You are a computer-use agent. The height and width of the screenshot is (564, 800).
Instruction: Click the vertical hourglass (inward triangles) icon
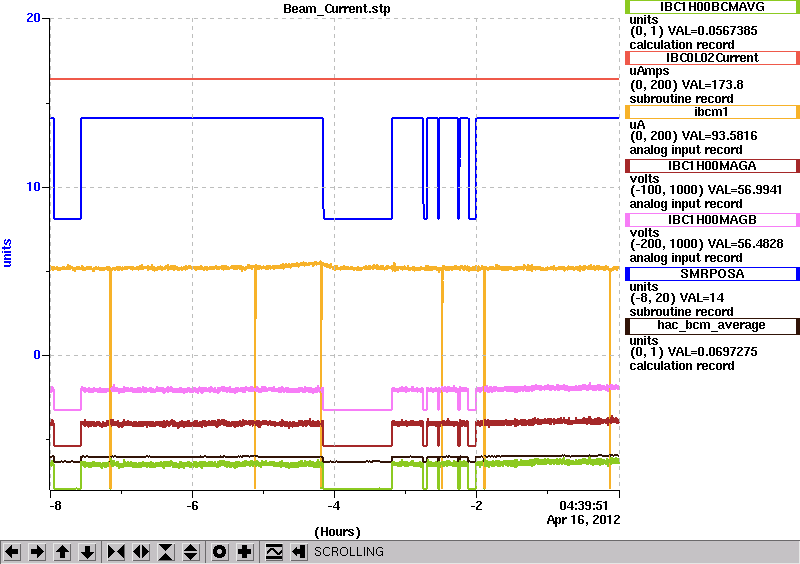pyautogui.click(x=166, y=552)
